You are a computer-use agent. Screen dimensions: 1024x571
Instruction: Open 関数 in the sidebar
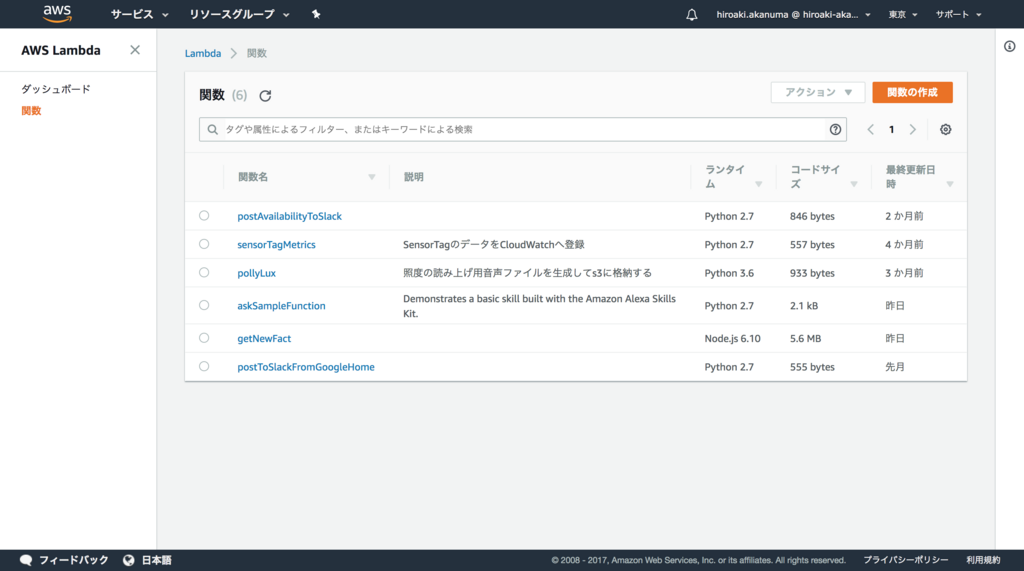pos(31,110)
